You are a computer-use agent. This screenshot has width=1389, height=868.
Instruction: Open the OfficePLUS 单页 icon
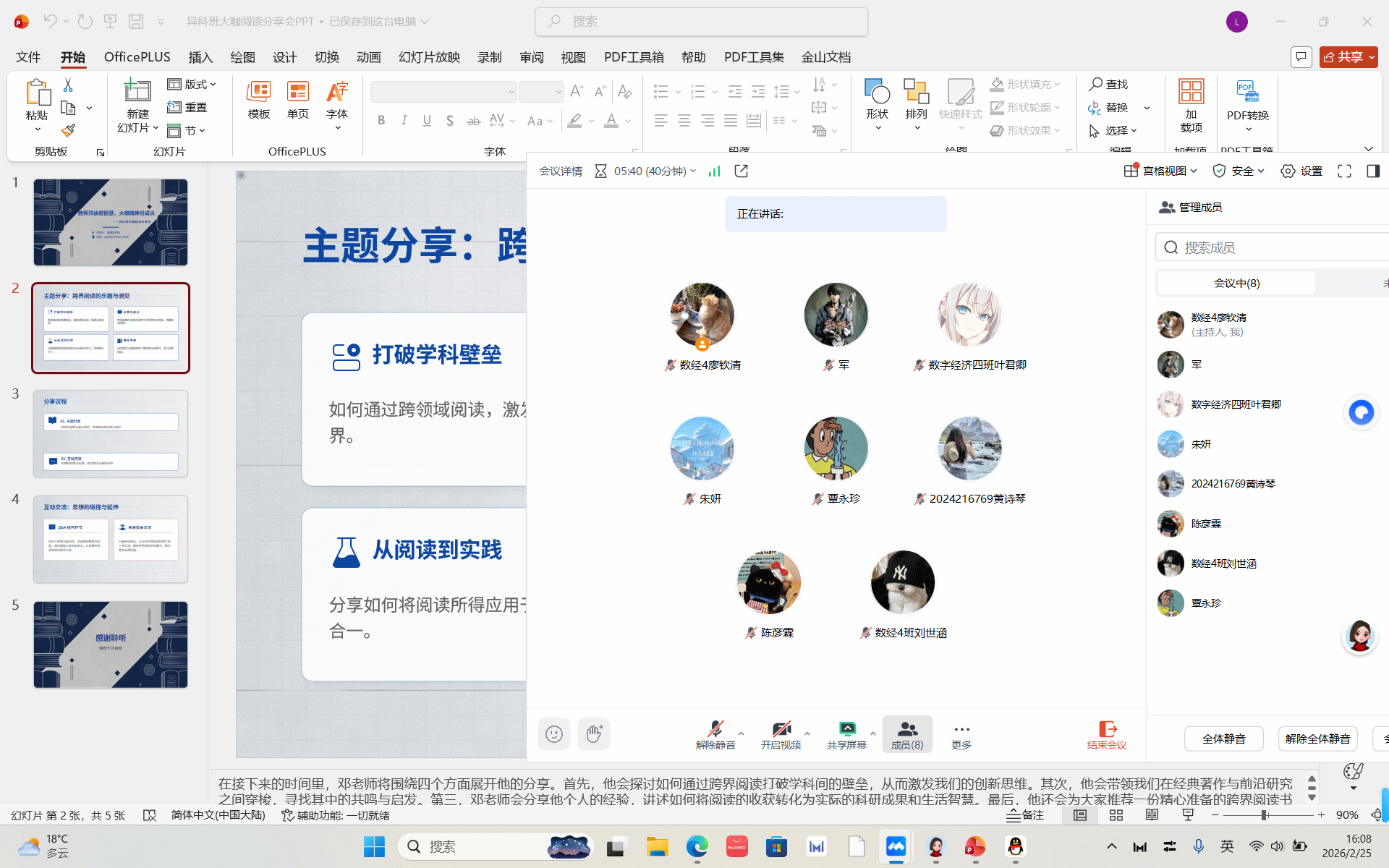[x=297, y=91]
